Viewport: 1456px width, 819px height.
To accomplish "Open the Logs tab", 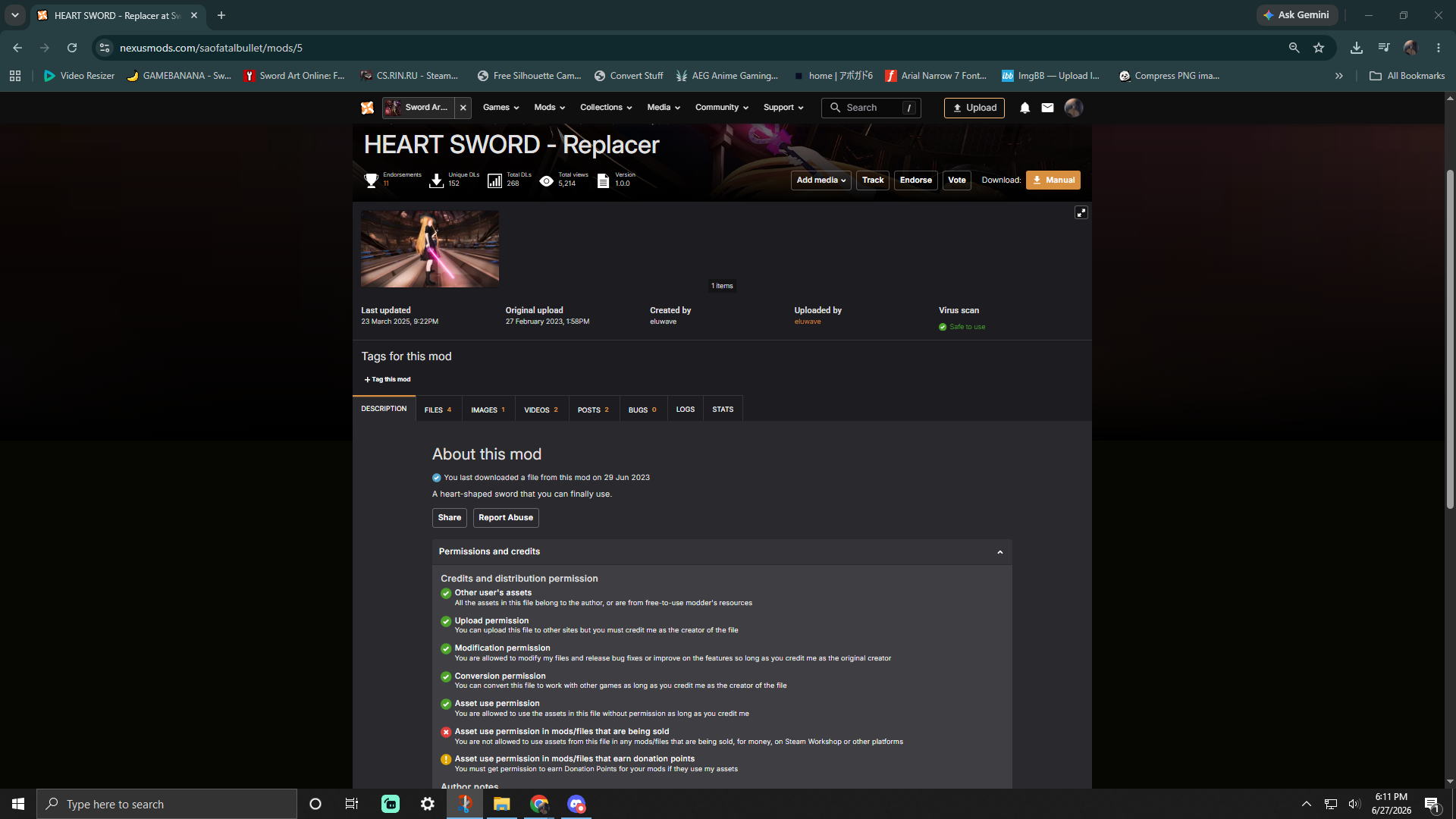I will click(x=685, y=409).
